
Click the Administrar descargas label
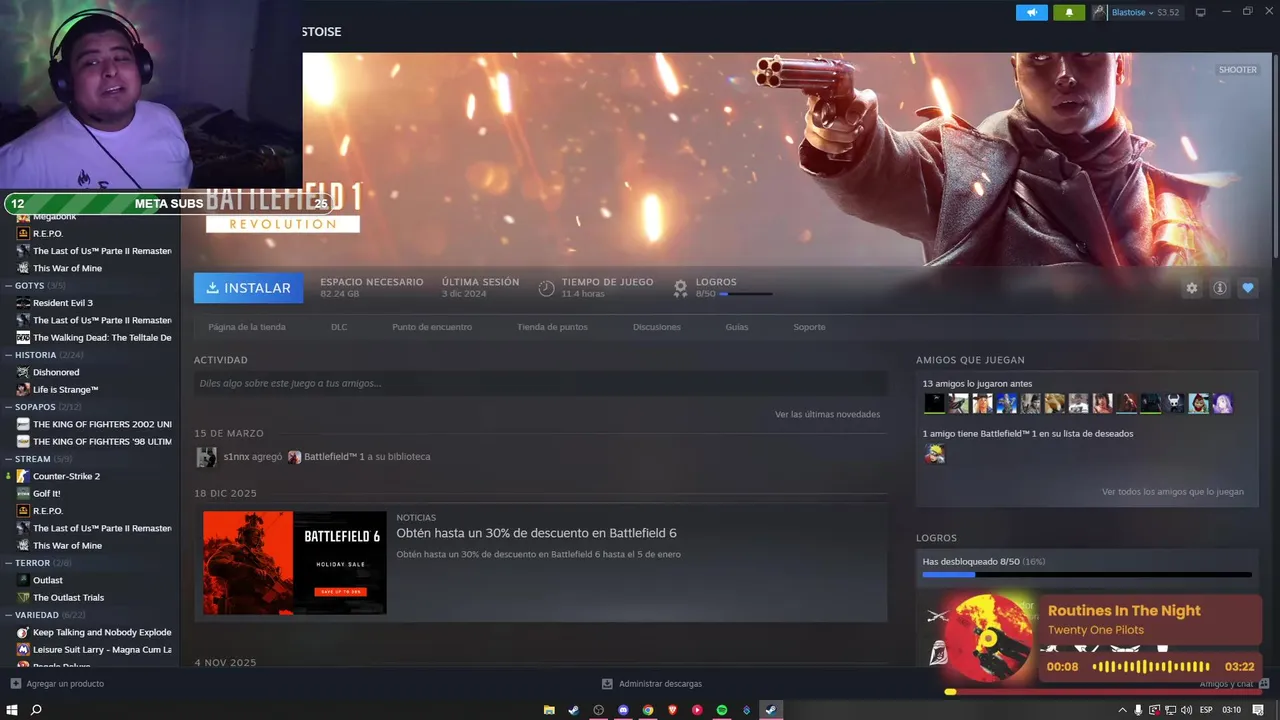click(x=660, y=684)
